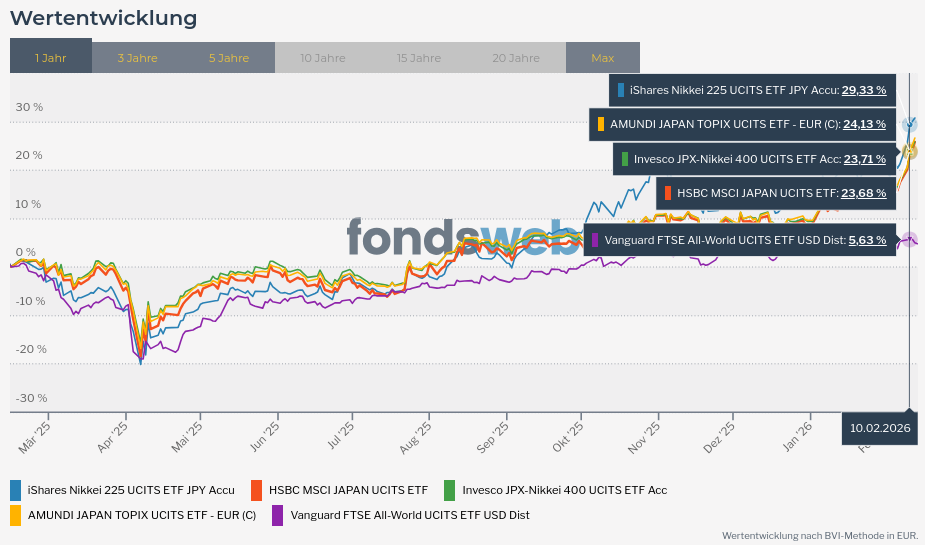Click the Wertentwicklung heading
The image size is (925, 545).
[x=104, y=18]
